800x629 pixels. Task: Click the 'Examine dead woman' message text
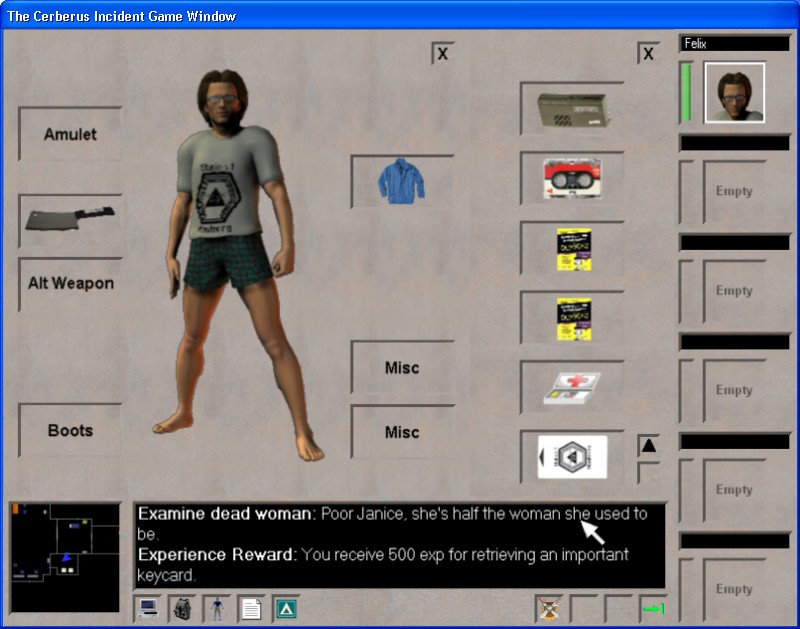[x=392, y=523]
